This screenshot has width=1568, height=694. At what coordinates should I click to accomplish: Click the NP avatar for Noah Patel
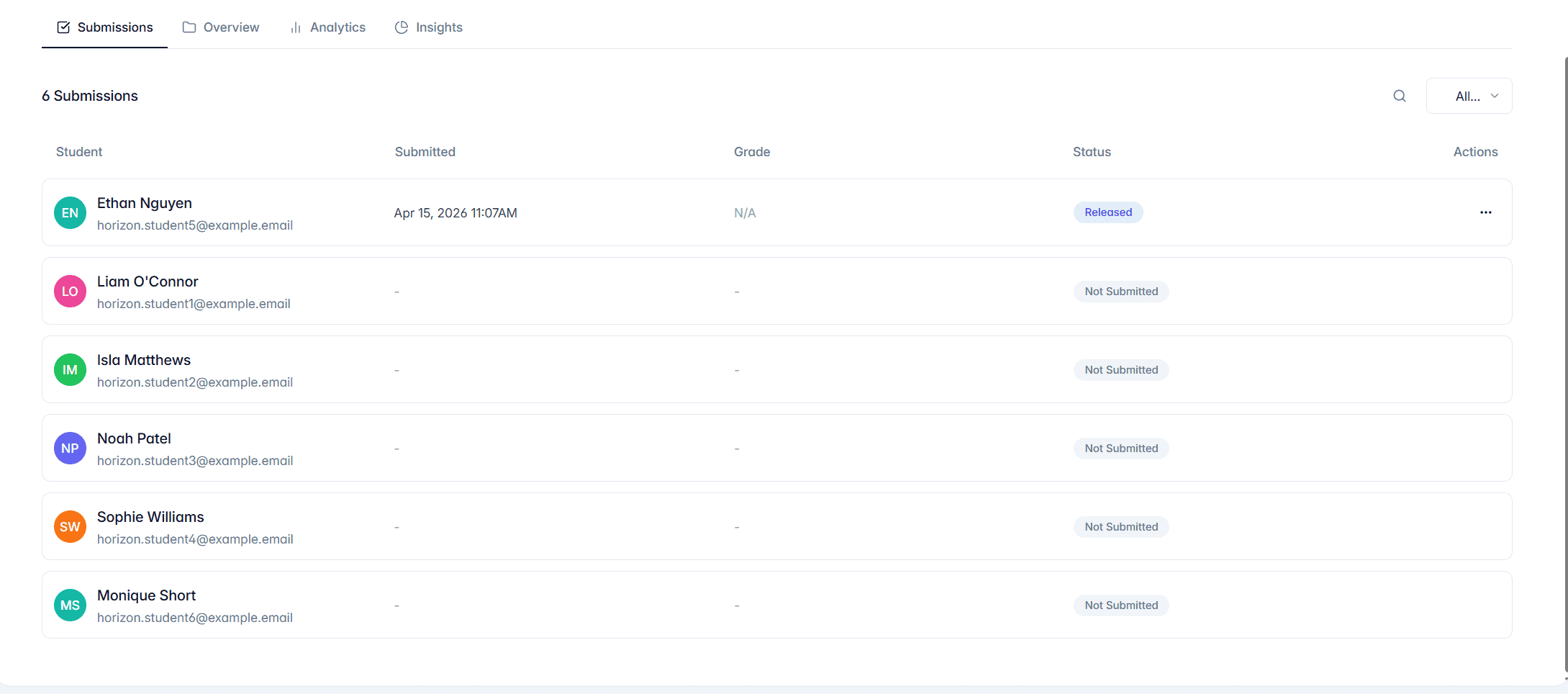70,448
